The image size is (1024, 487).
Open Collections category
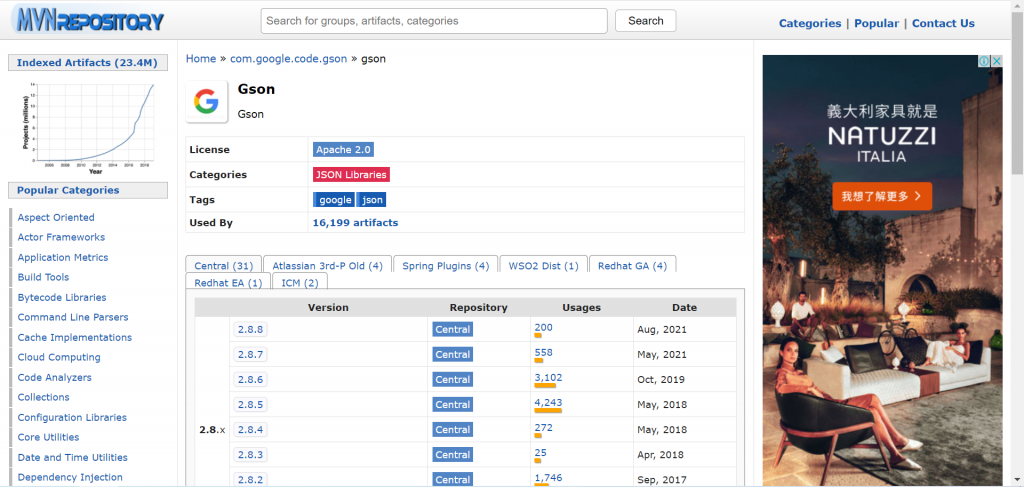click(43, 398)
